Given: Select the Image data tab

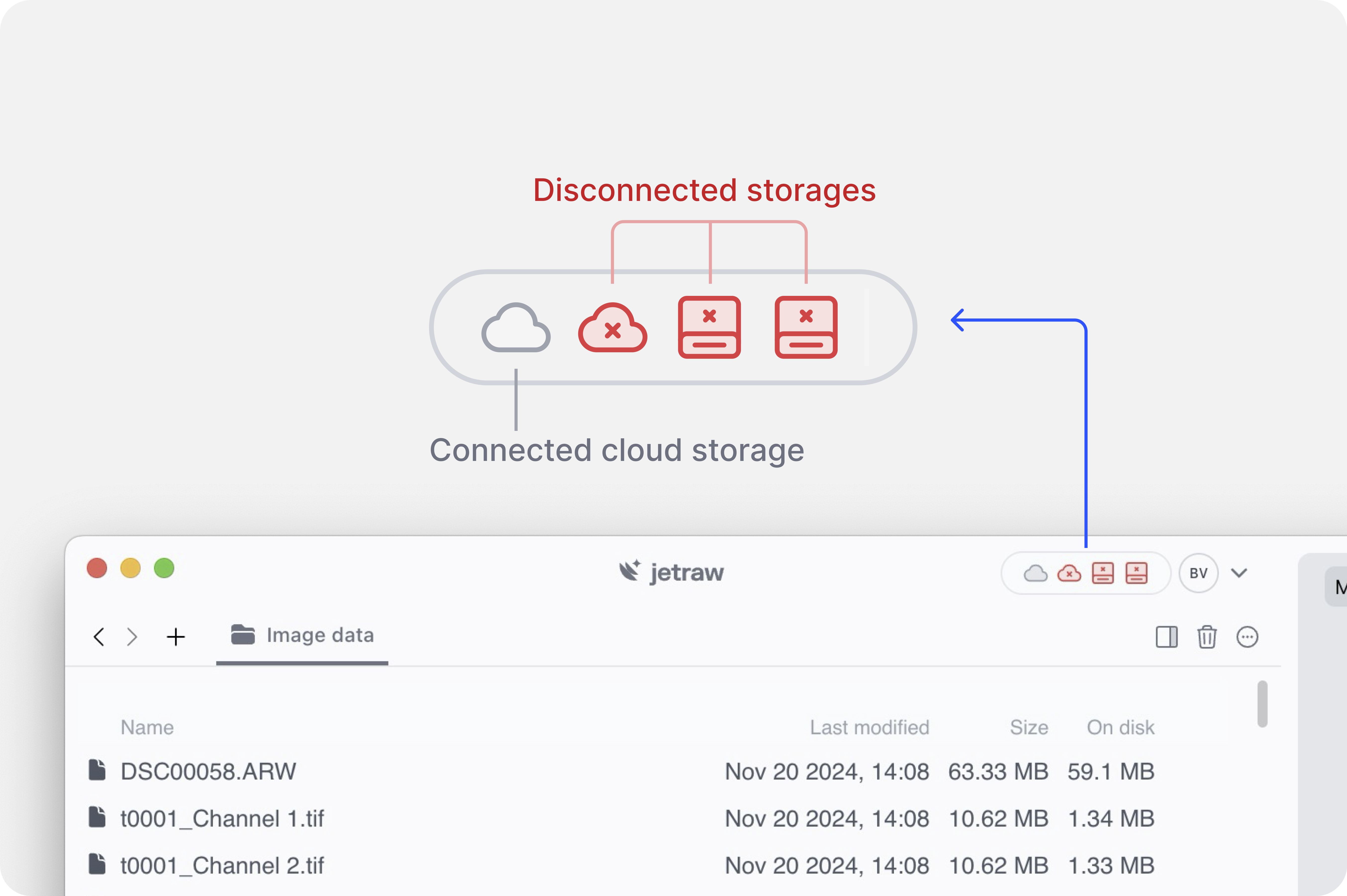Looking at the screenshot, I should coord(302,635).
